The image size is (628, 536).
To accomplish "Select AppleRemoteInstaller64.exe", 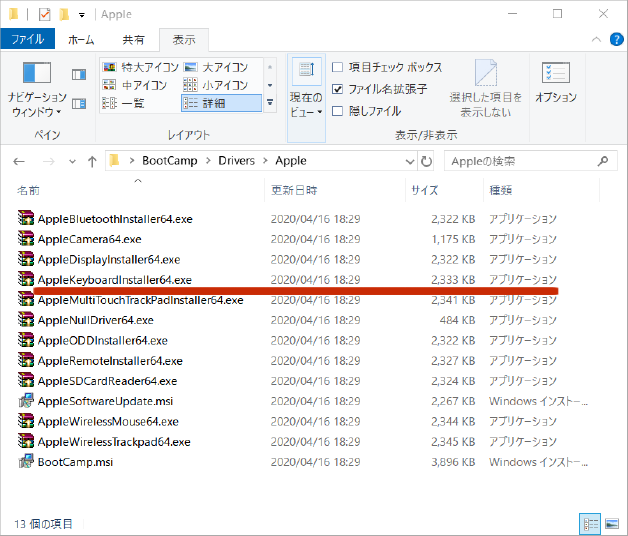I will [110, 361].
